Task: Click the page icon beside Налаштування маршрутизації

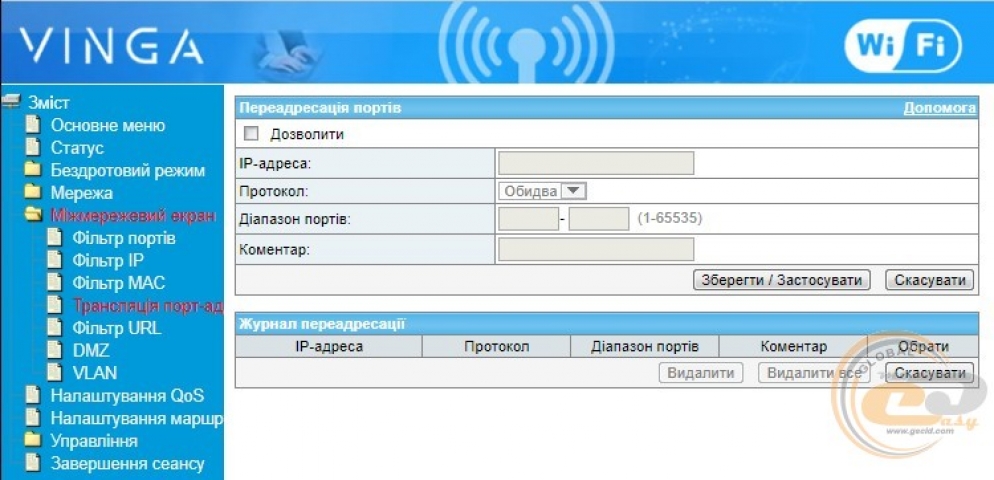Action: click(32, 418)
